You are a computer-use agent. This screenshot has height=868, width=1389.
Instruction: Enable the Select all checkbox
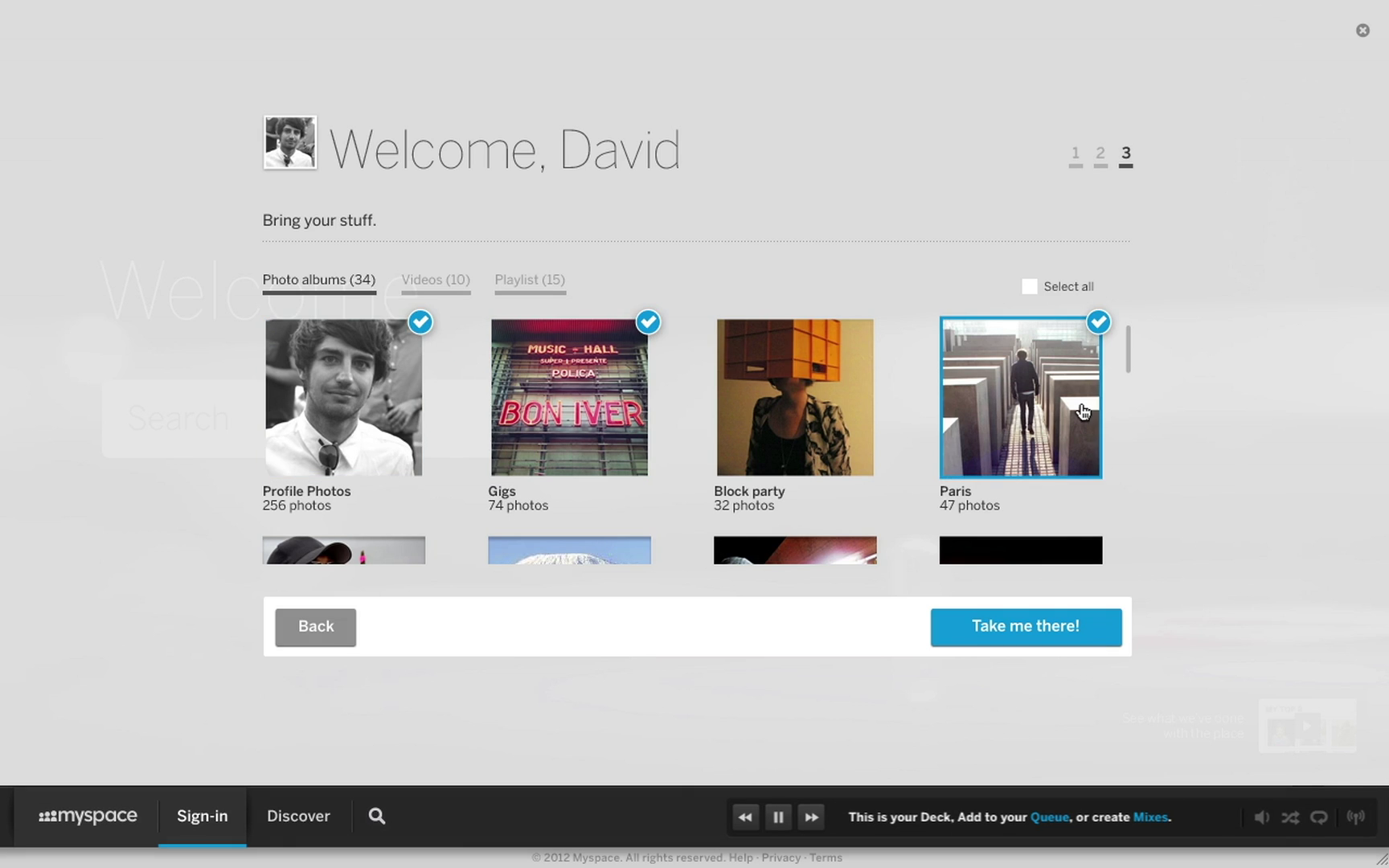(x=1030, y=287)
